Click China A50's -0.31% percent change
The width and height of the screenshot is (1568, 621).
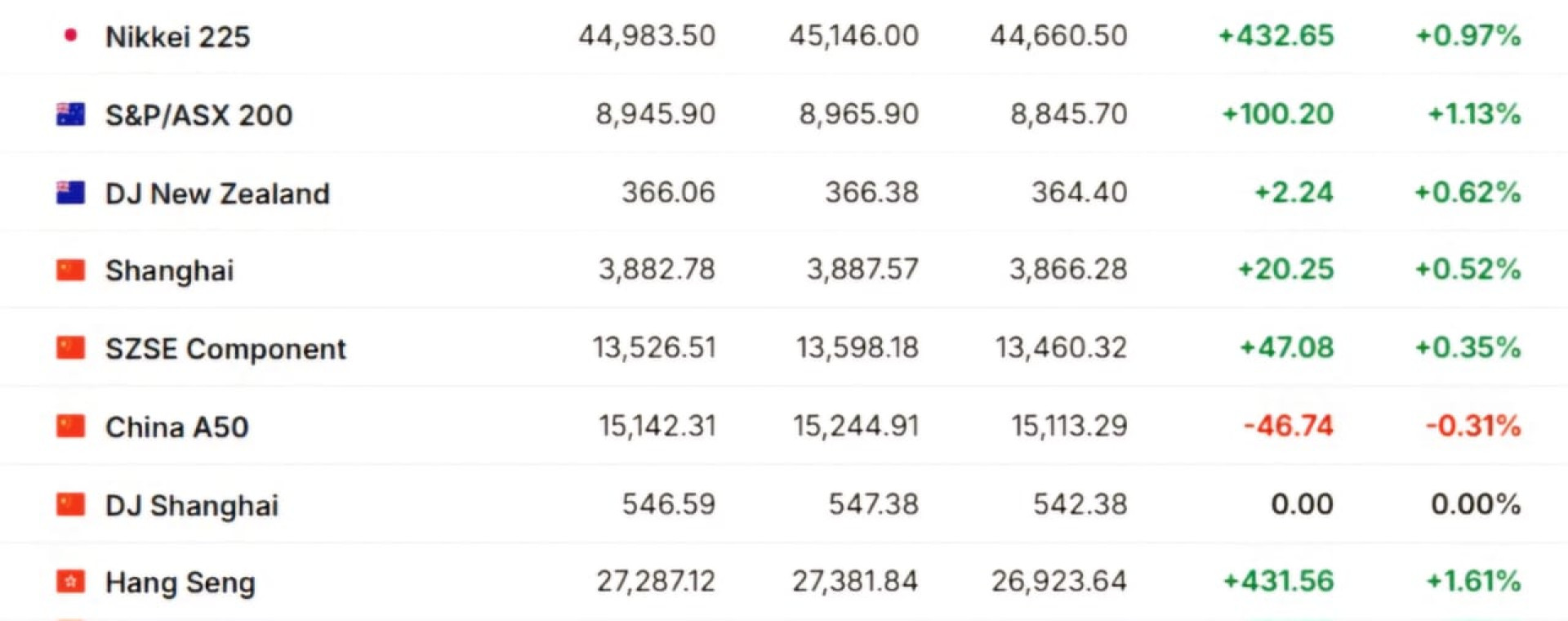[x=1473, y=426]
